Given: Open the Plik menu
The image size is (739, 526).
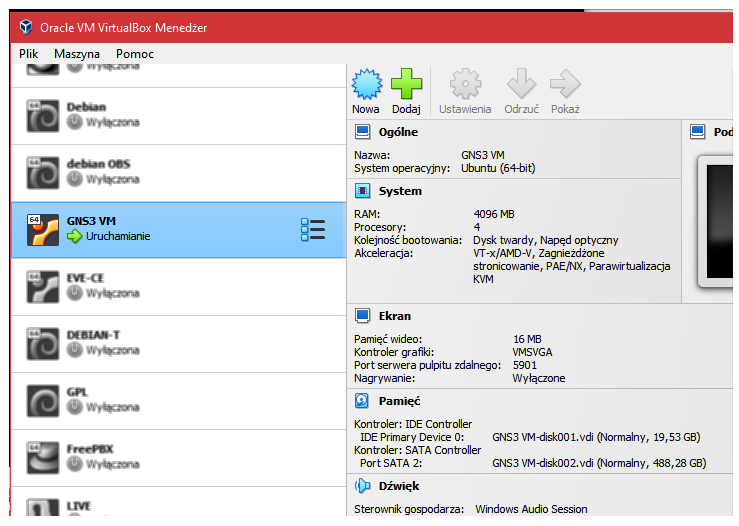Looking at the screenshot, I should point(28,53).
